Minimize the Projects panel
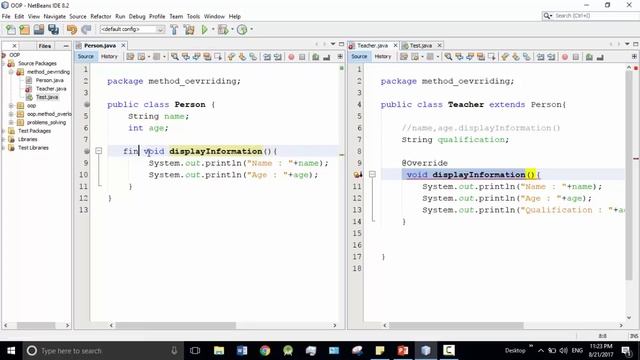This screenshot has height=360, width=640. click(x=66, y=46)
